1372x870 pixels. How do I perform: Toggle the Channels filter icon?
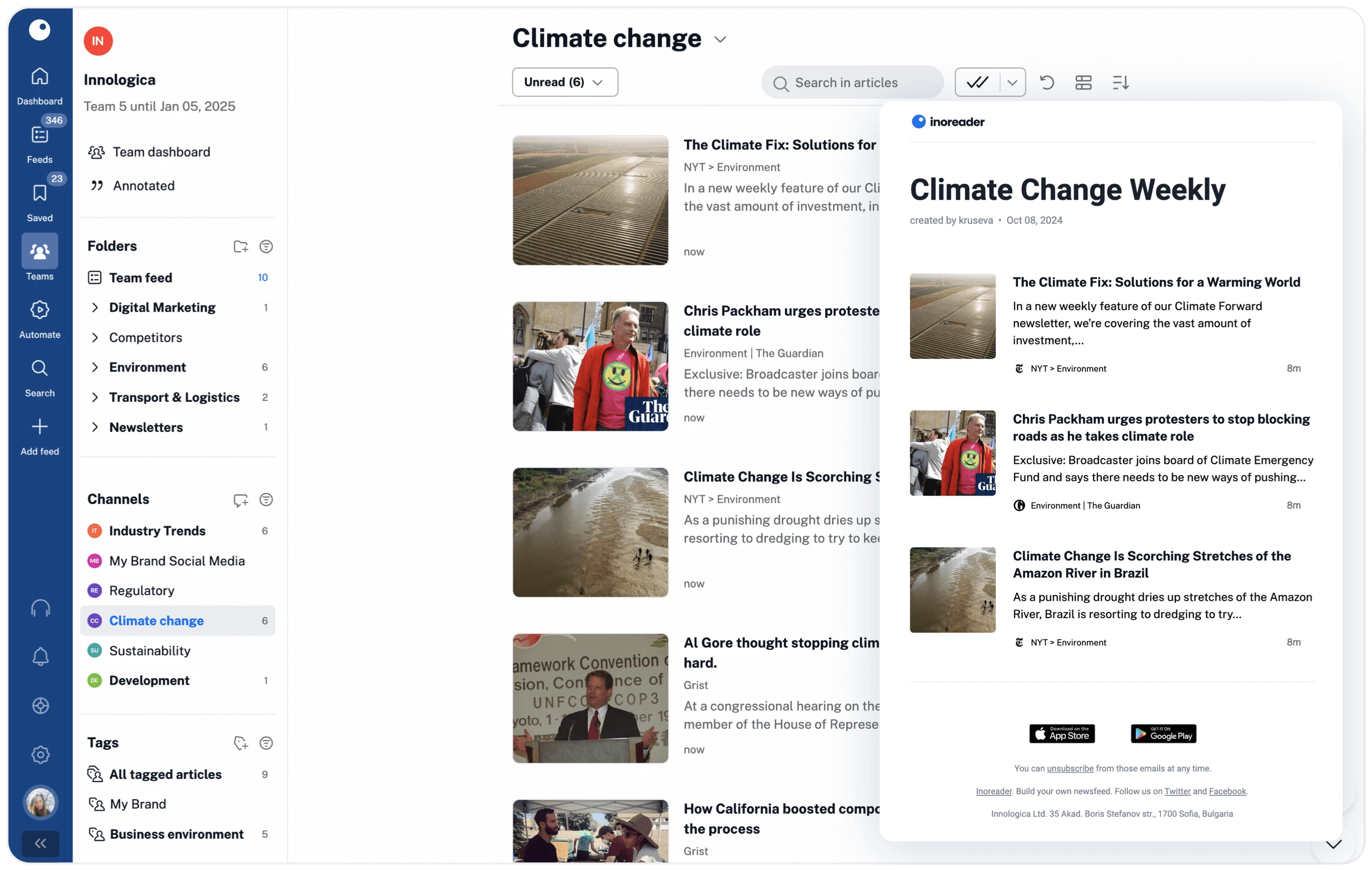click(266, 499)
